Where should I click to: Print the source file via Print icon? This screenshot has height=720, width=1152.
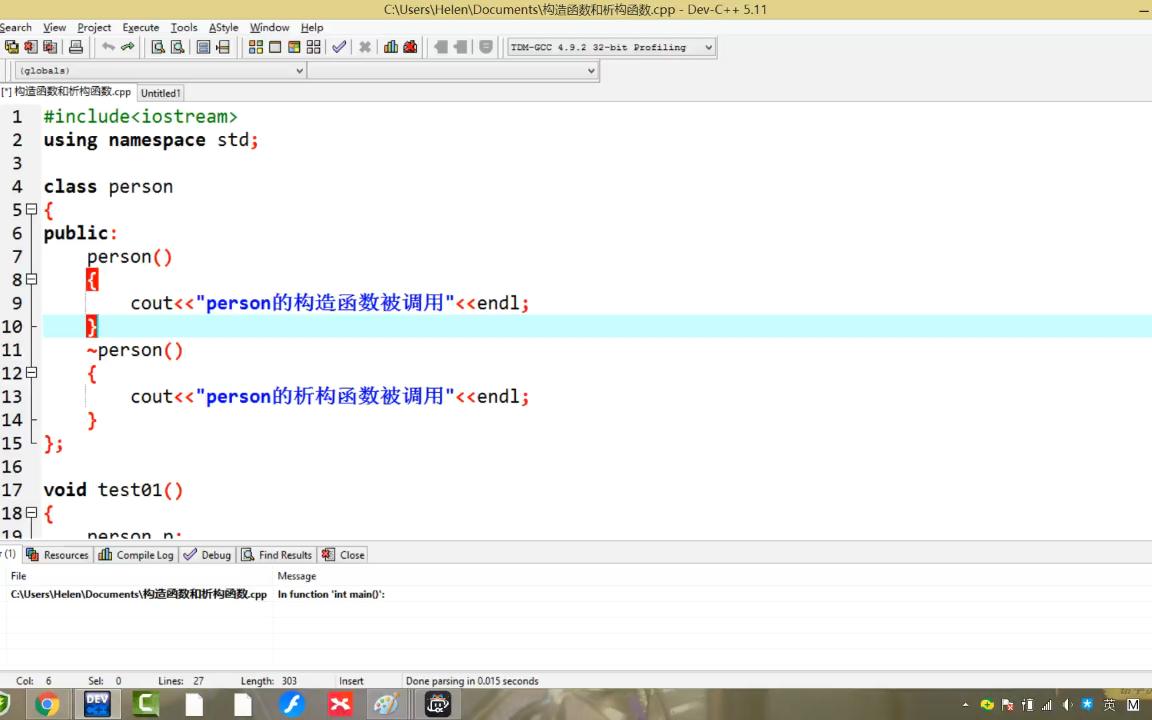[76, 47]
